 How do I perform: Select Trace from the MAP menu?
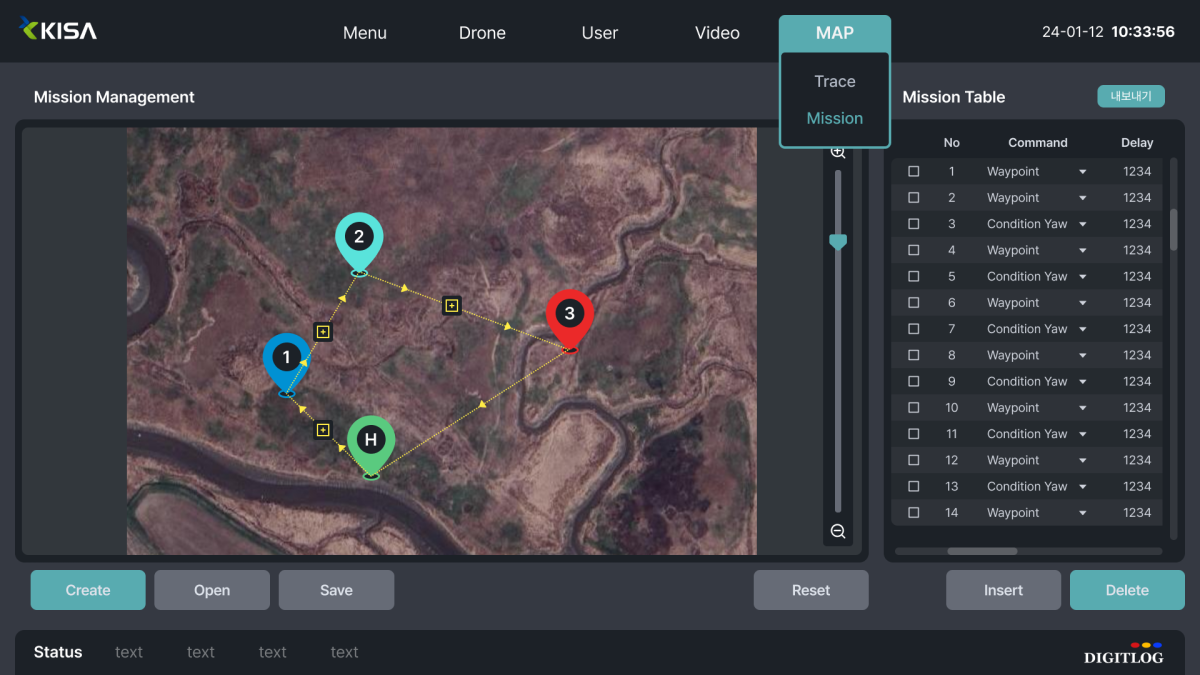834,82
